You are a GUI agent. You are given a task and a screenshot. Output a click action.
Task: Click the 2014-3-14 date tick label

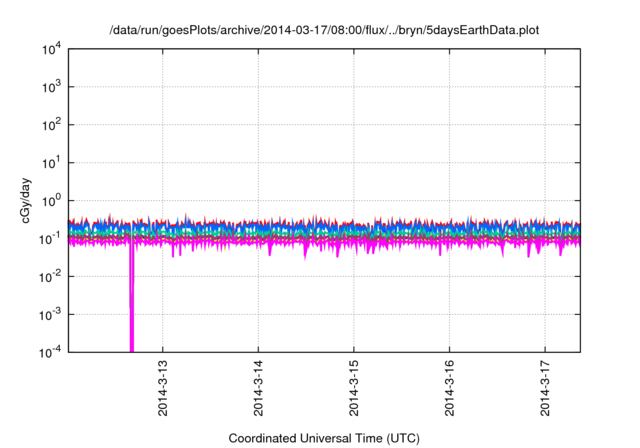[x=258, y=388]
